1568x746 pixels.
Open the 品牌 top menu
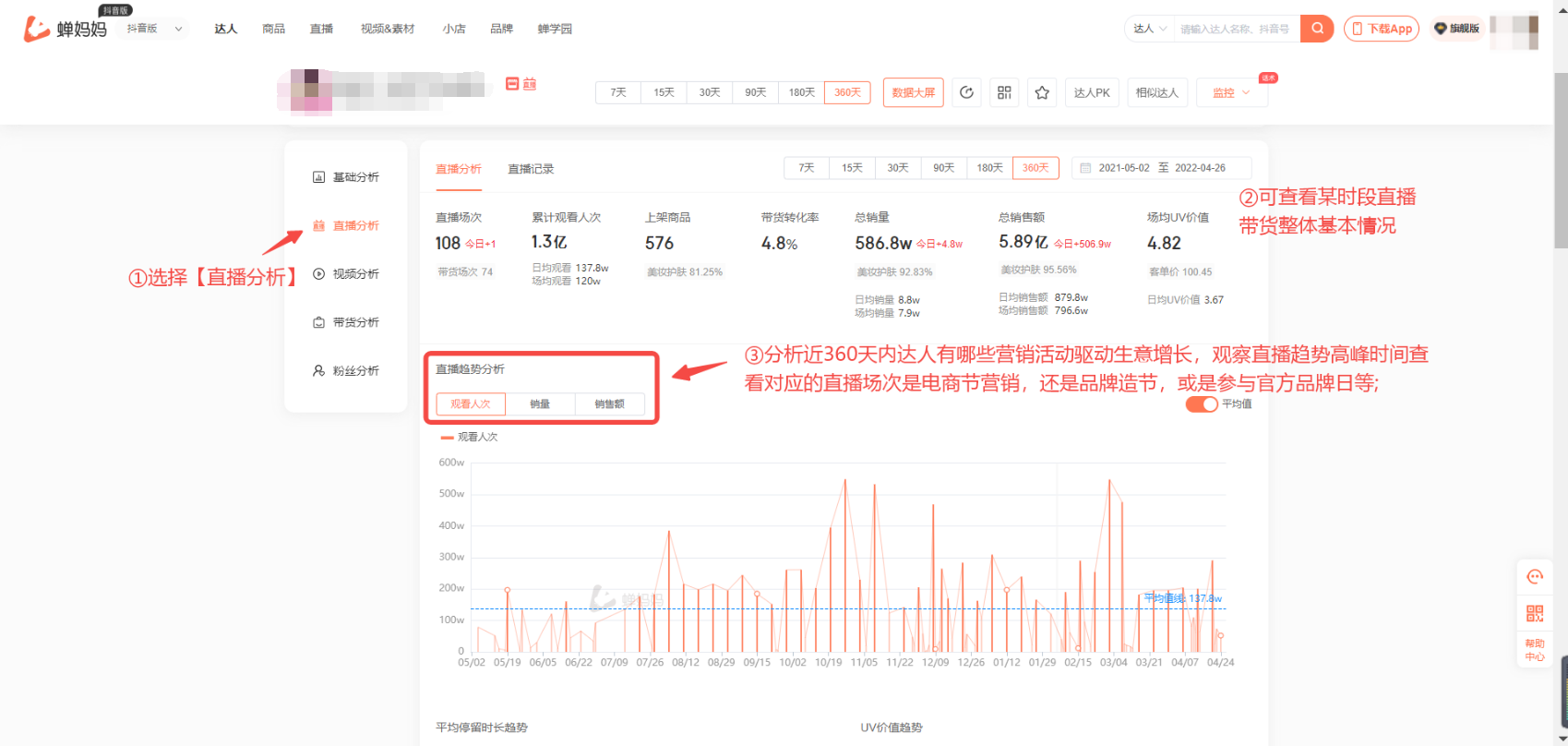[x=502, y=29]
